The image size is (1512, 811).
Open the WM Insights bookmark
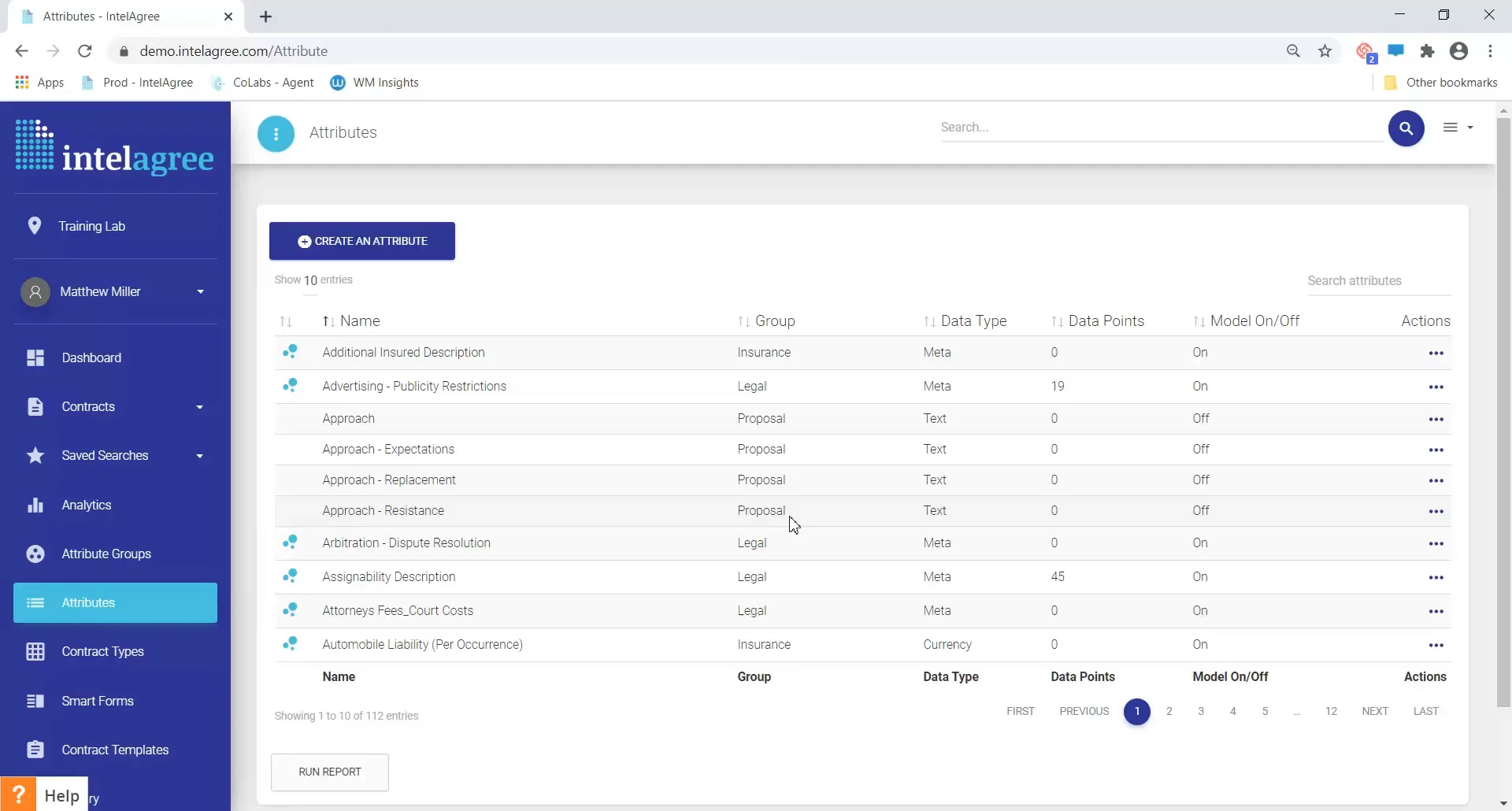click(375, 83)
